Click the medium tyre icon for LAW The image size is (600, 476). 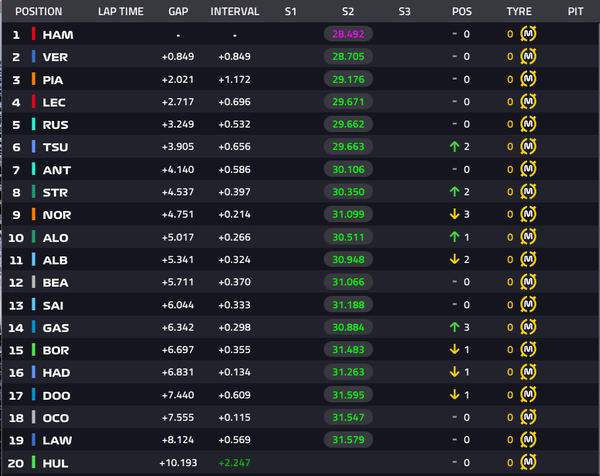click(x=528, y=440)
